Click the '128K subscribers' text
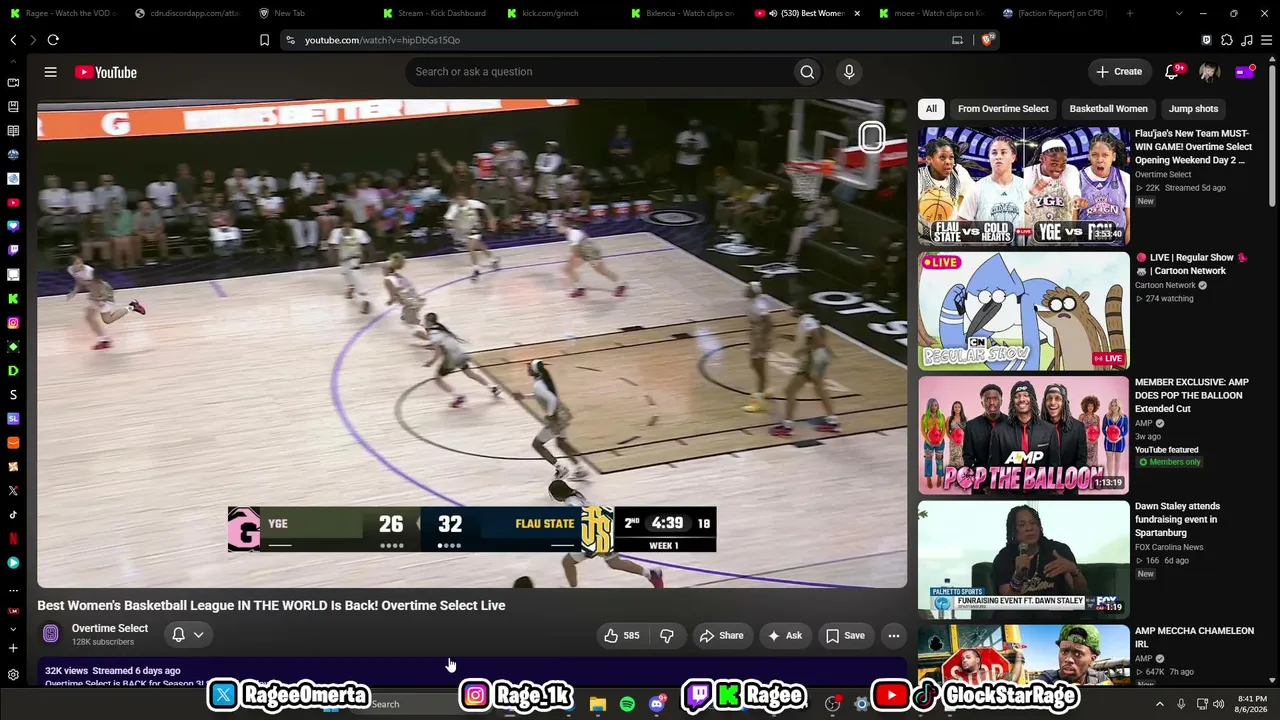Screen dimensions: 1280x720 click(103, 642)
